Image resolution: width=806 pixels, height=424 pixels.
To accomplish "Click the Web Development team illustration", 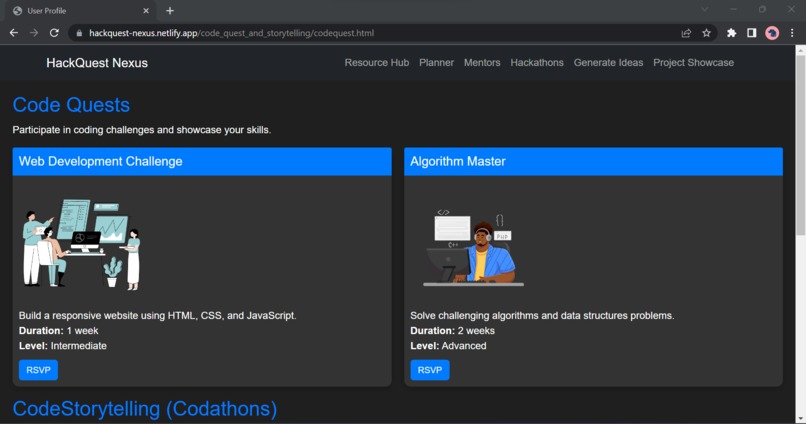I will click(x=82, y=245).
